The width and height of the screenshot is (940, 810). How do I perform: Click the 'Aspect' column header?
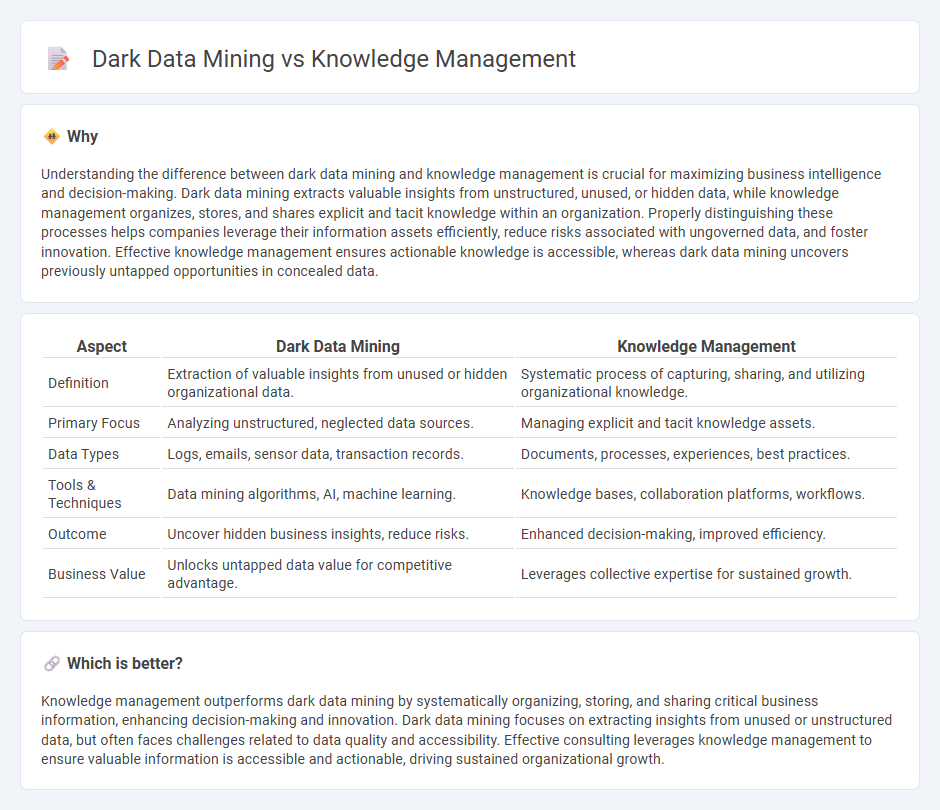102,347
